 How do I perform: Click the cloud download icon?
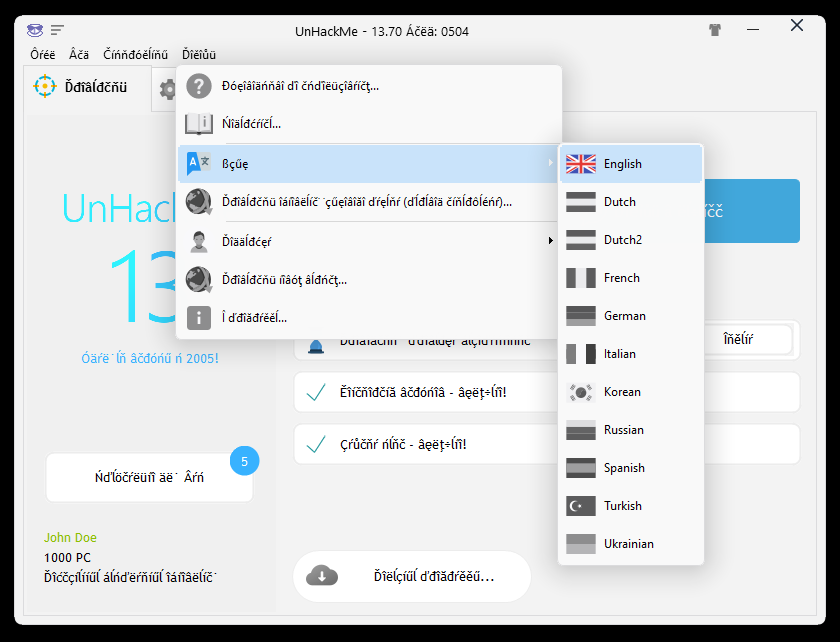[x=321, y=577]
